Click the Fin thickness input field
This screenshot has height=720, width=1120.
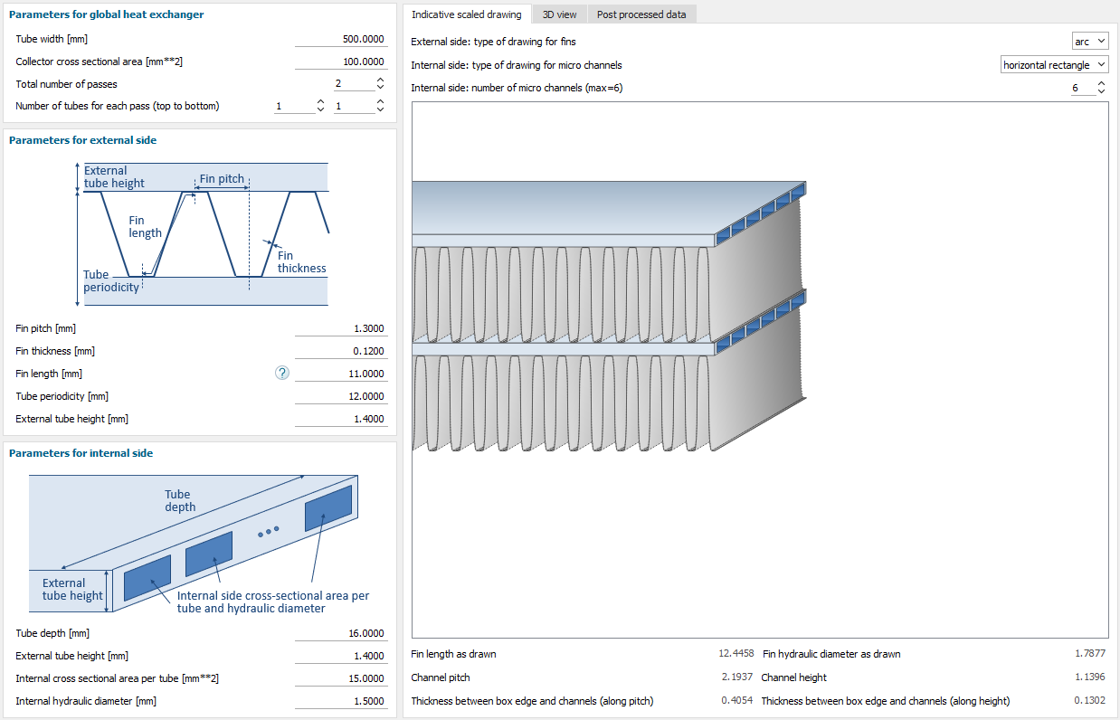click(x=340, y=351)
